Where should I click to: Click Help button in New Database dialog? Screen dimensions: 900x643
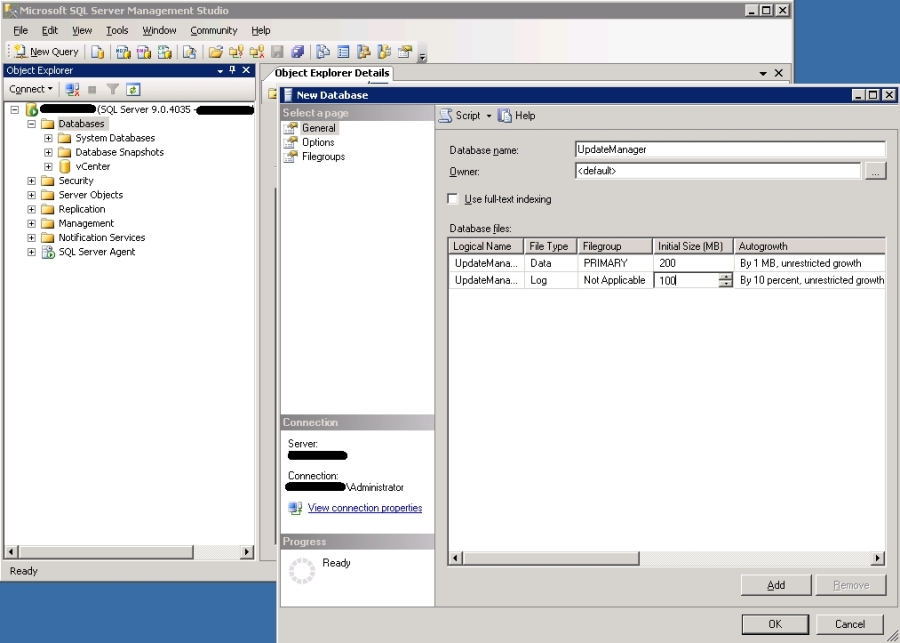(x=517, y=115)
